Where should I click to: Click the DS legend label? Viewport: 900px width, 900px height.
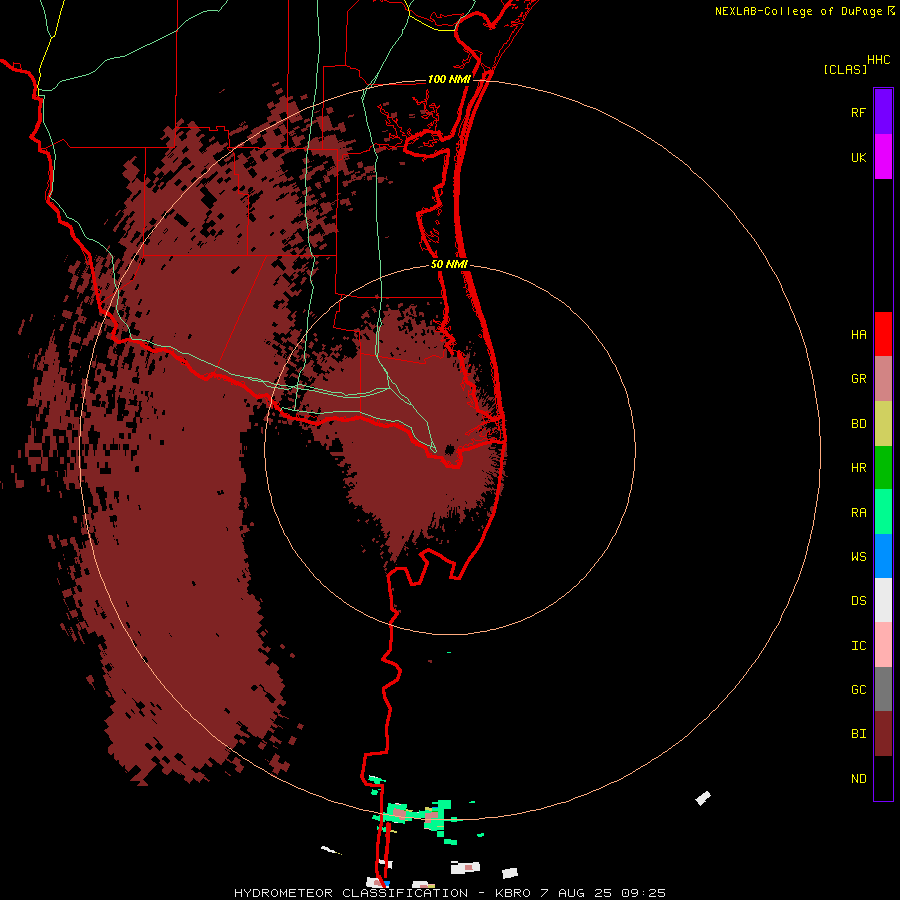pyautogui.click(x=858, y=601)
